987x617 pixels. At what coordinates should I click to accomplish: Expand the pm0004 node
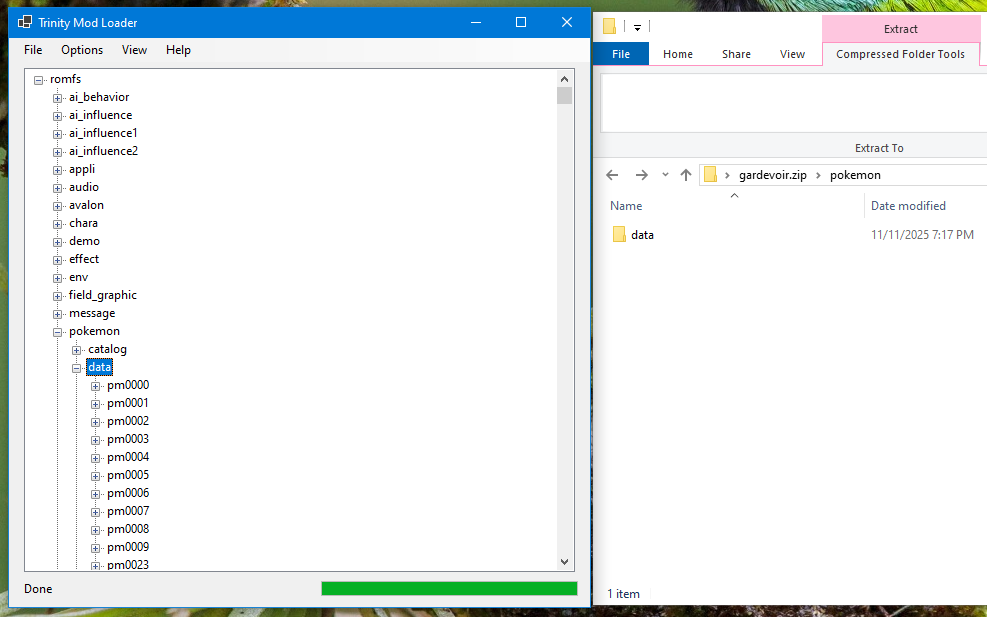[x=95, y=458]
